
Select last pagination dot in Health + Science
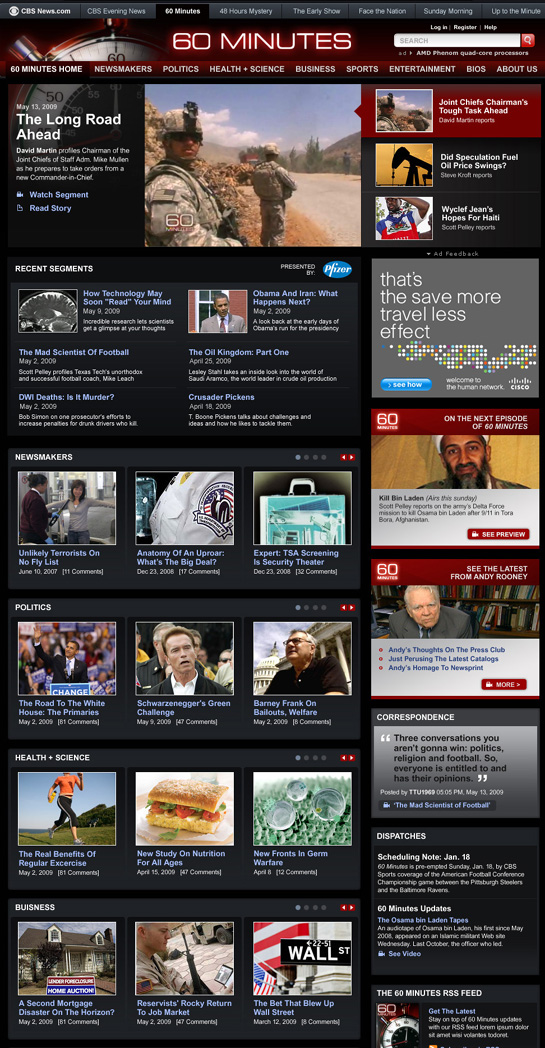(324, 758)
